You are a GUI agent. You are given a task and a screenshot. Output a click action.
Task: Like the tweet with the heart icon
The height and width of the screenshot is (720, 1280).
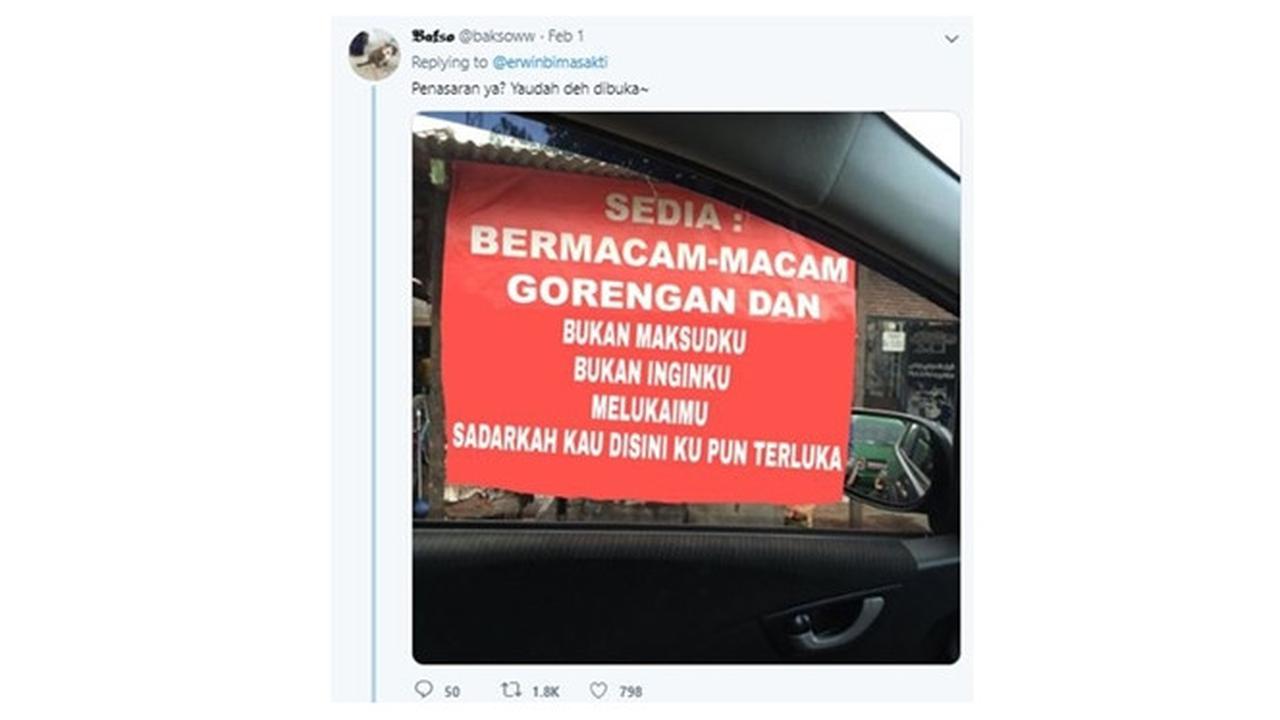(598, 690)
